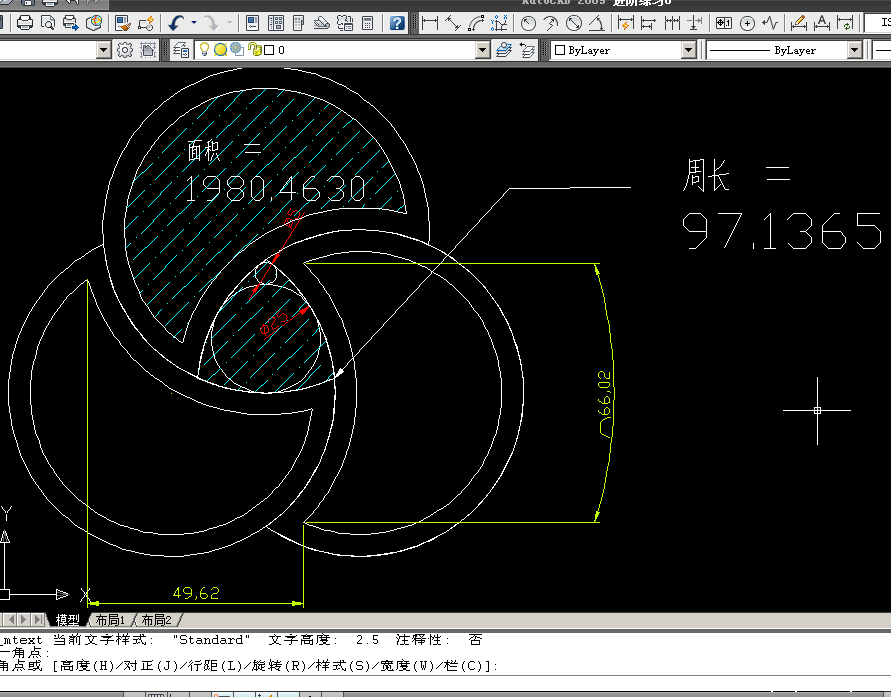Click the last-tab navigation arrow
The width and height of the screenshot is (891, 697).
coord(38,619)
